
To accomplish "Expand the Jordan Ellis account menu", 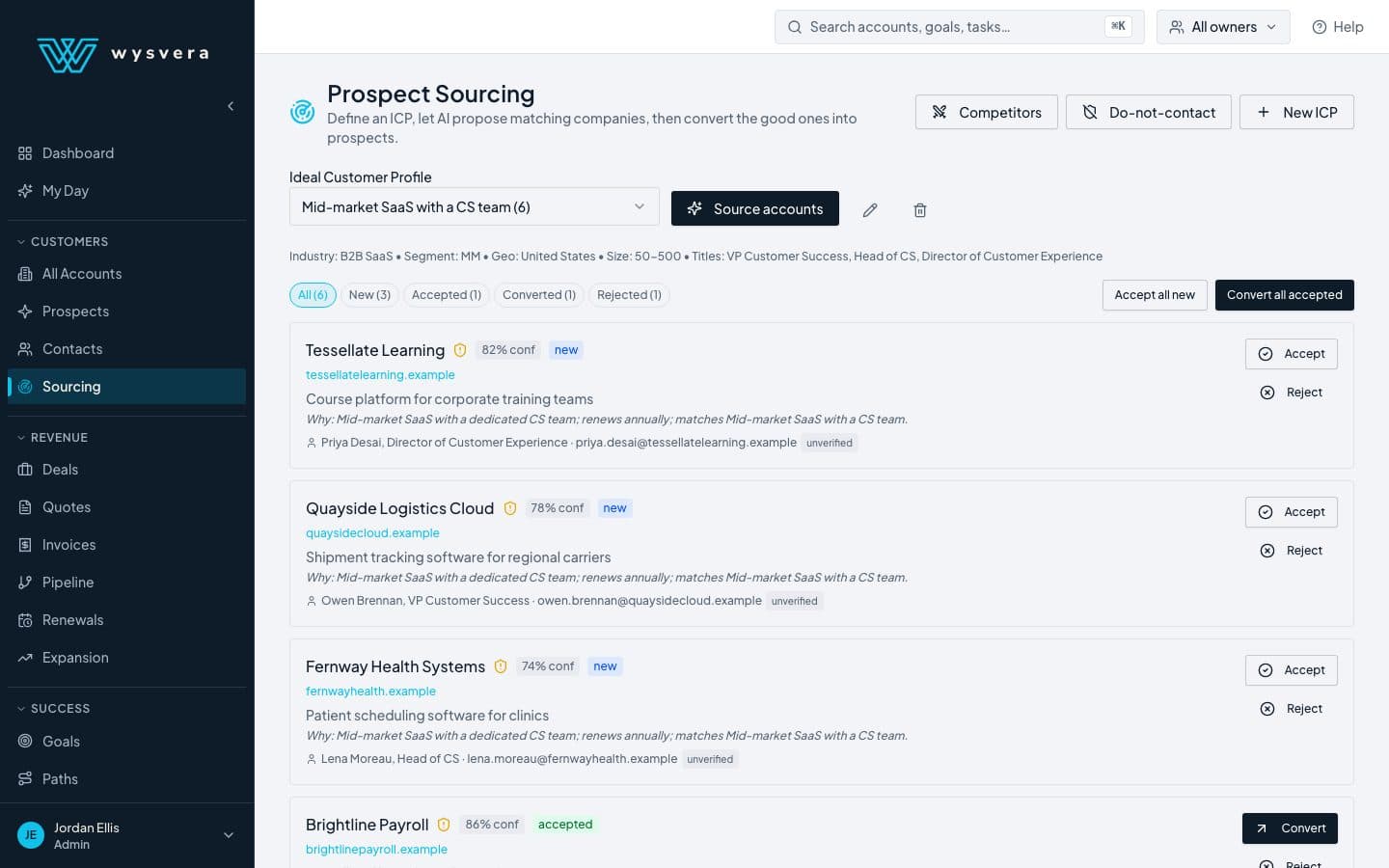I will pos(126,835).
